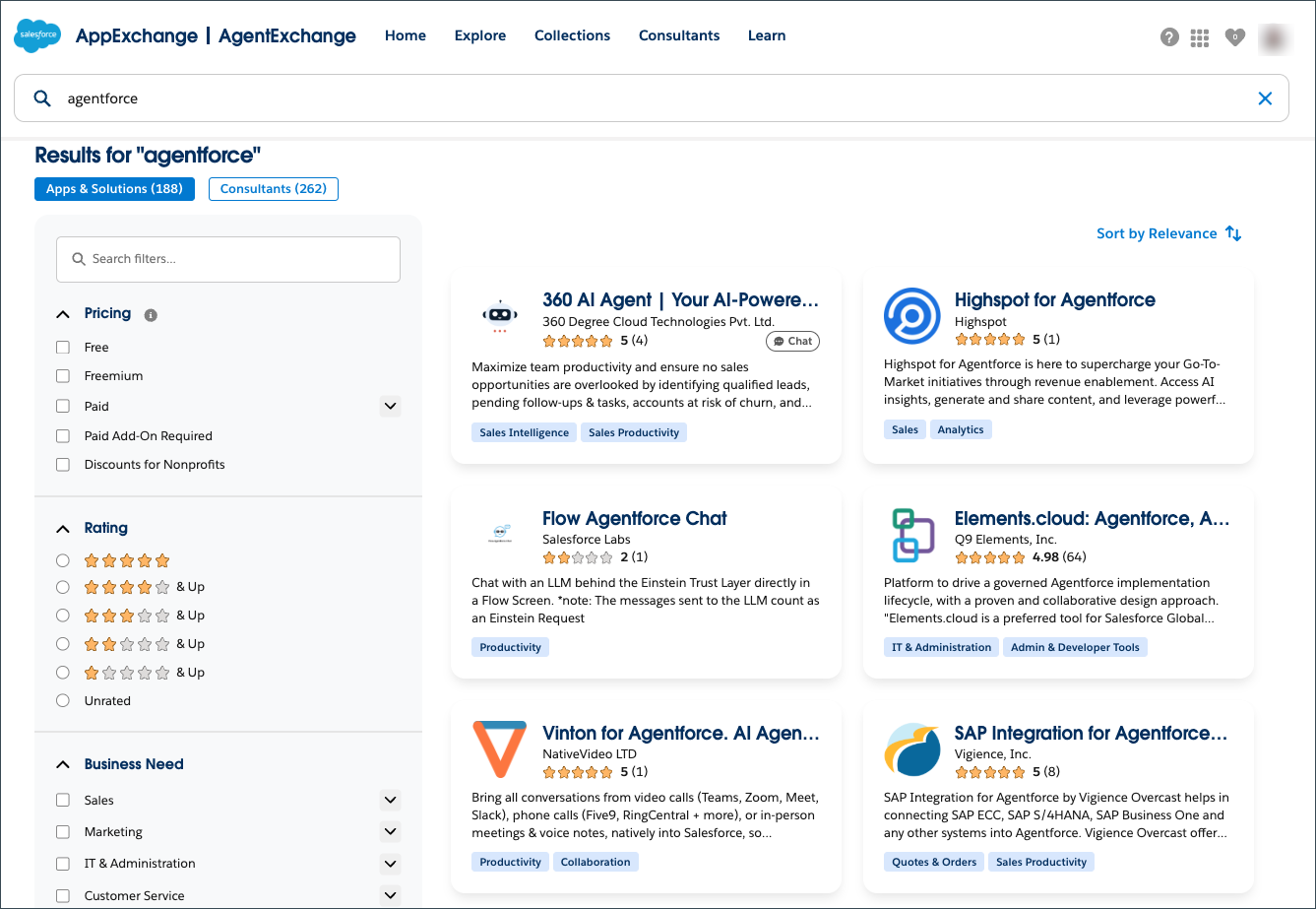Check the Free pricing checkbox
The image size is (1316, 909).
[63, 348]
